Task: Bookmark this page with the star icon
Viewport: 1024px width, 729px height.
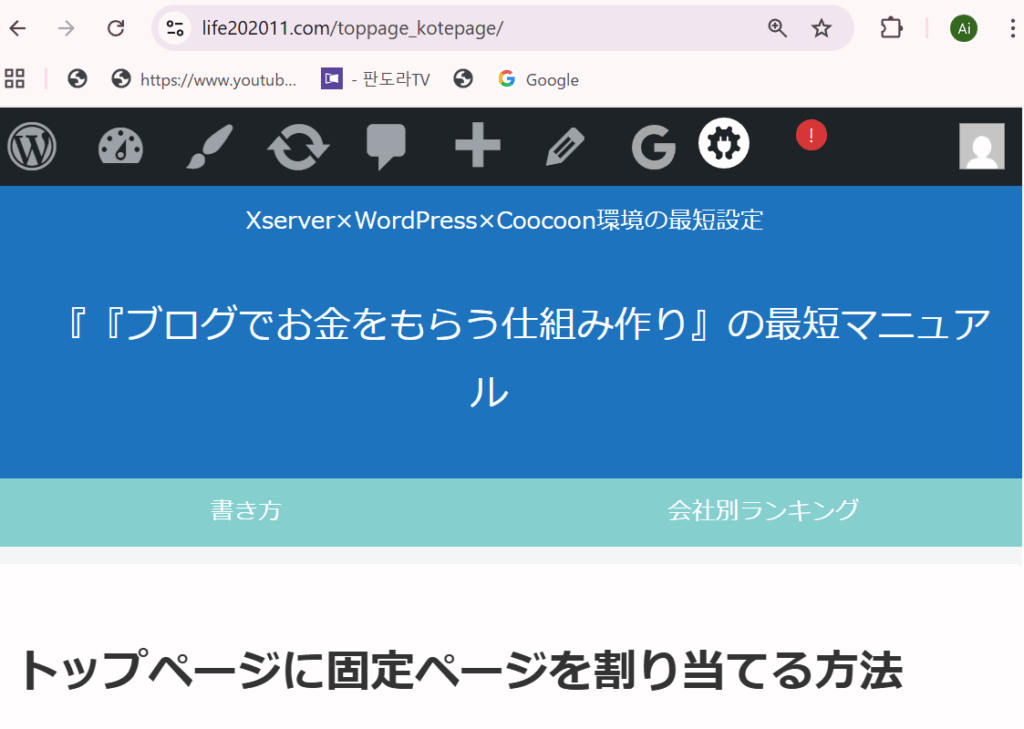Action: [x=821, y=28]
